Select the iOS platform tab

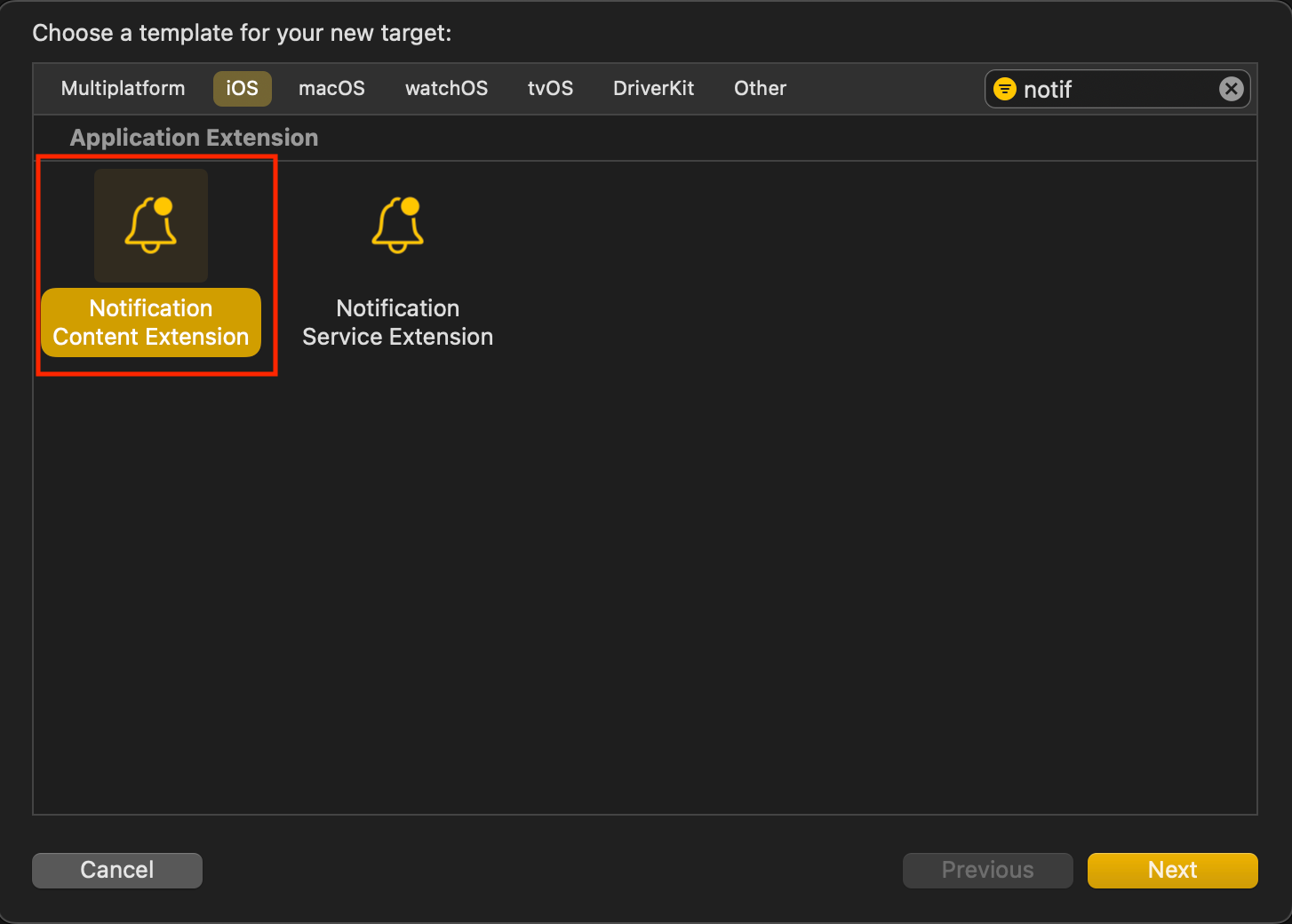point(242,89)
